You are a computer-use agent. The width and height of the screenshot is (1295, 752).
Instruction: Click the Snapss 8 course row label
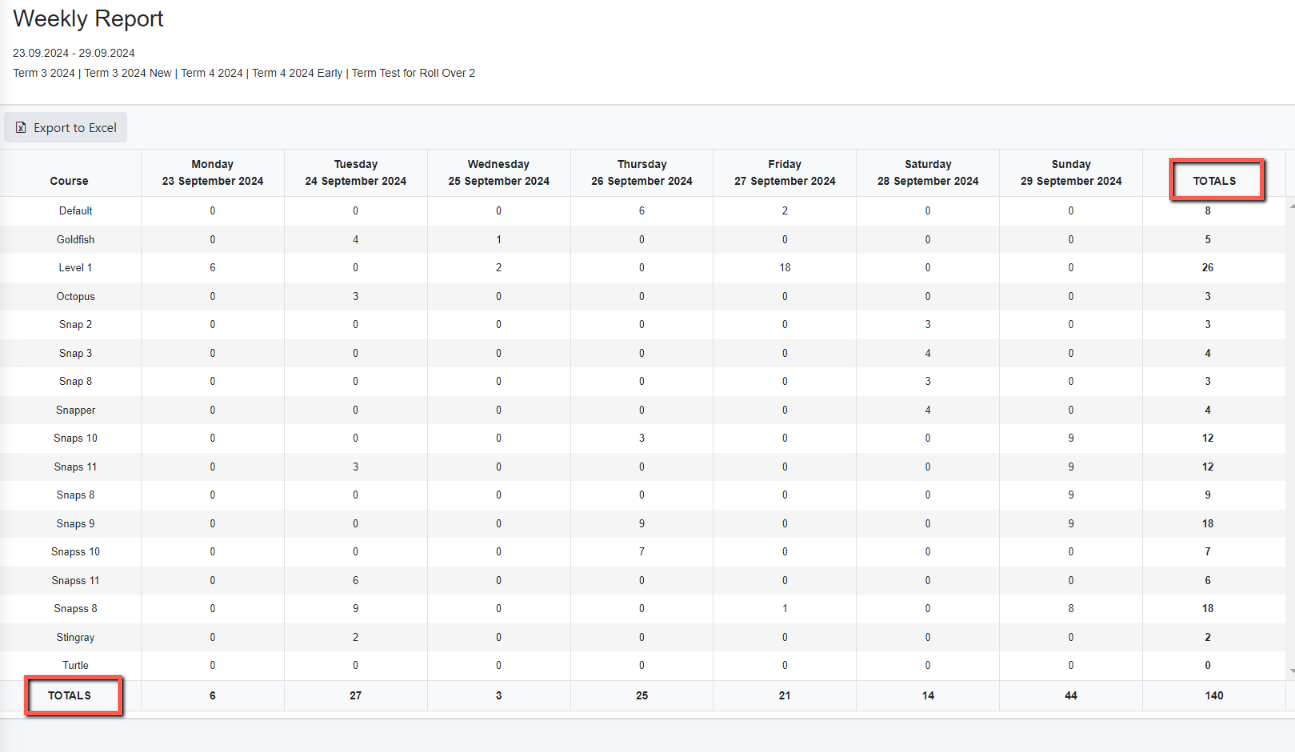pyautogui.click(x=75, y=608)
